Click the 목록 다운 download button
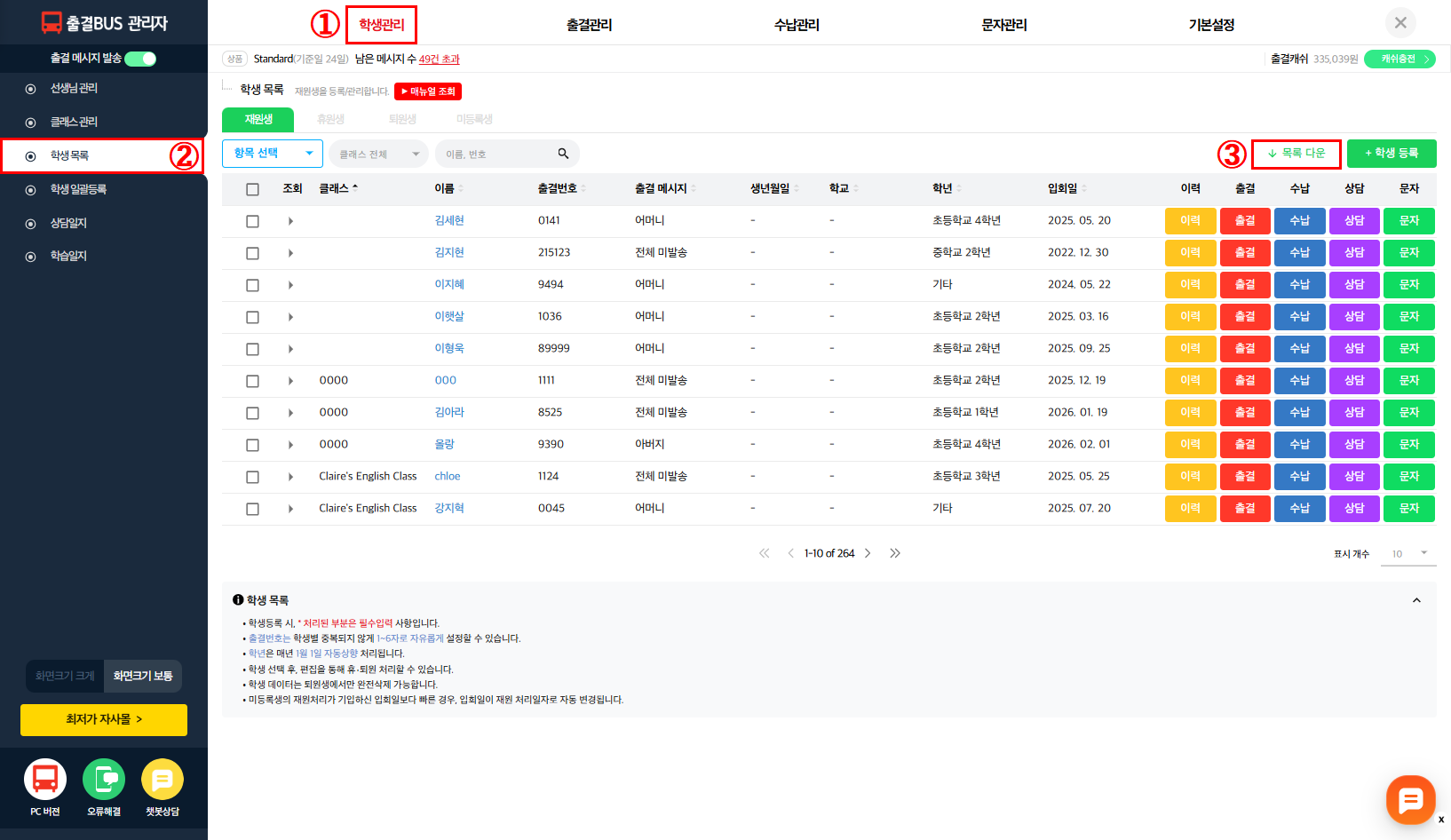The height and width of the screenshot is (840, 1451). coord(1296,154)
